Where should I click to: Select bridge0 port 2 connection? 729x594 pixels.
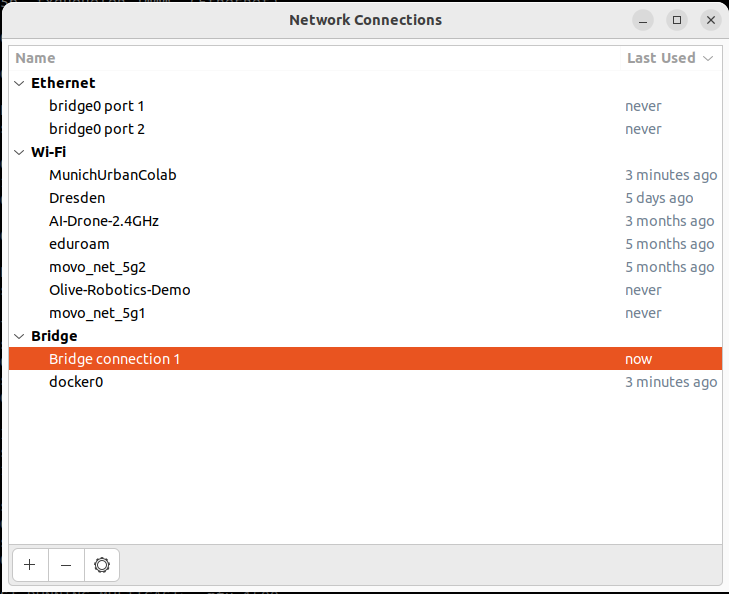tap(97, 129)
